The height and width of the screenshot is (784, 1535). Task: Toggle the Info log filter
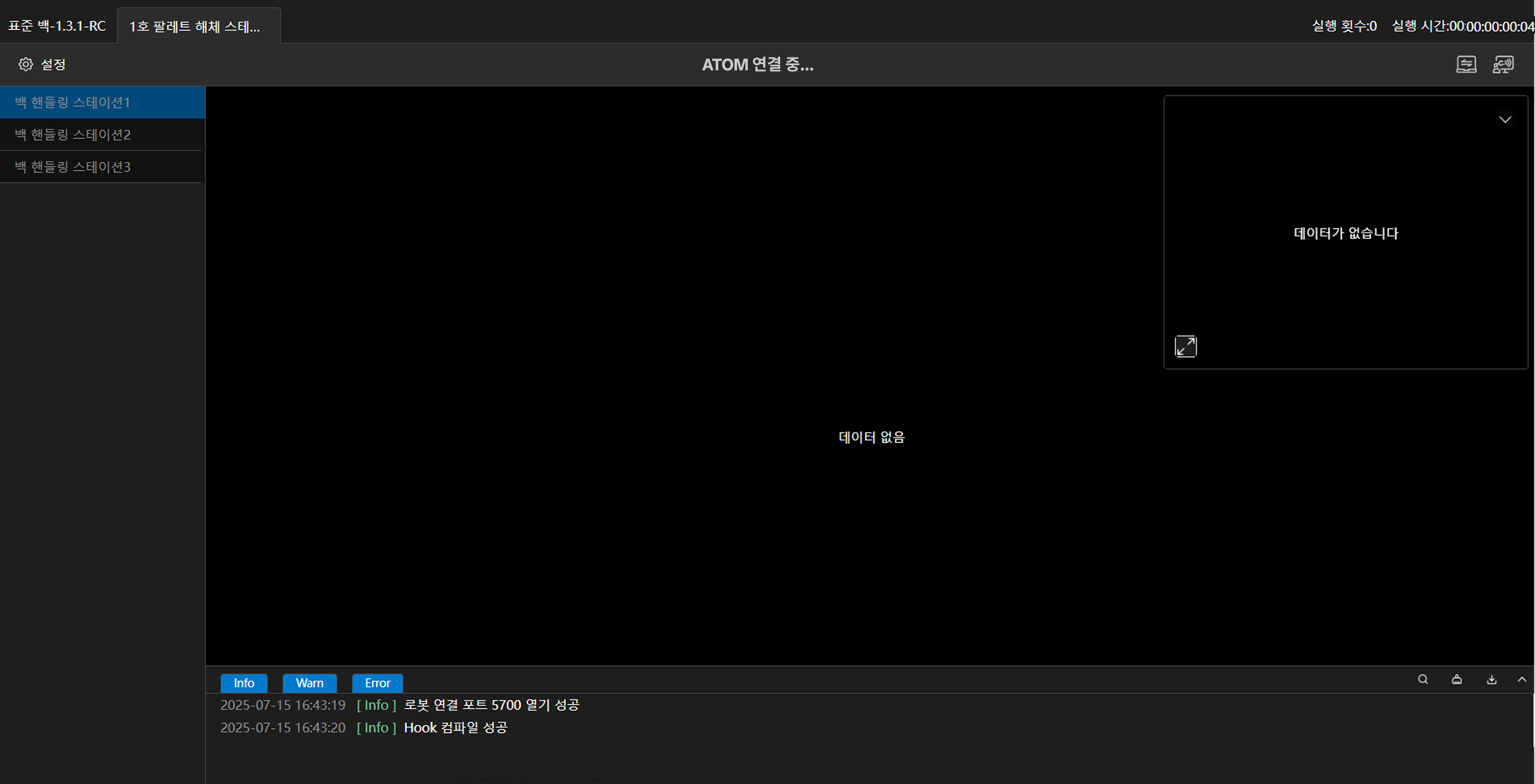[x=244, y=683]
